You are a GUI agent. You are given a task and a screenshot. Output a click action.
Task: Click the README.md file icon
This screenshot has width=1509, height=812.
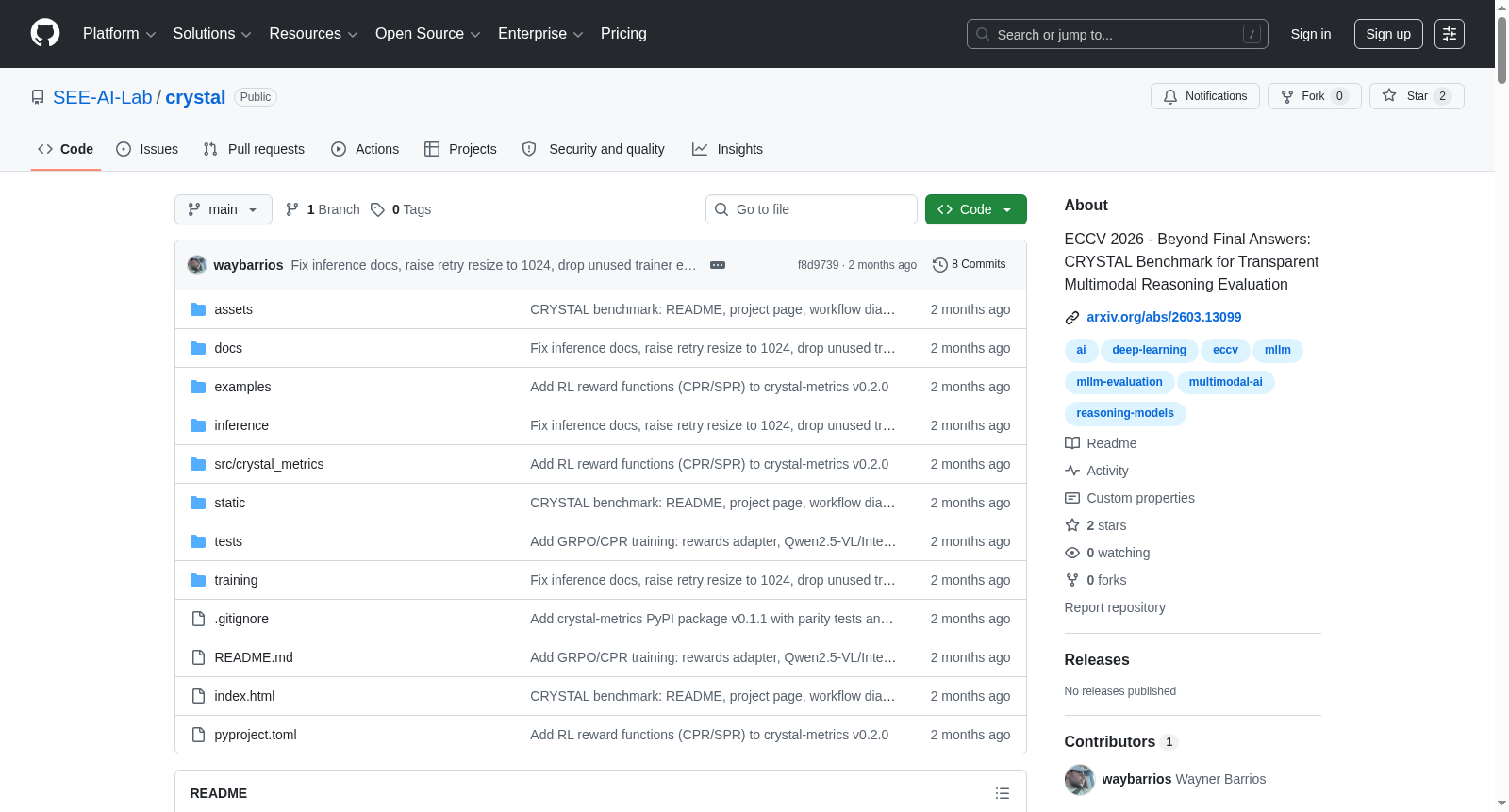198,657
